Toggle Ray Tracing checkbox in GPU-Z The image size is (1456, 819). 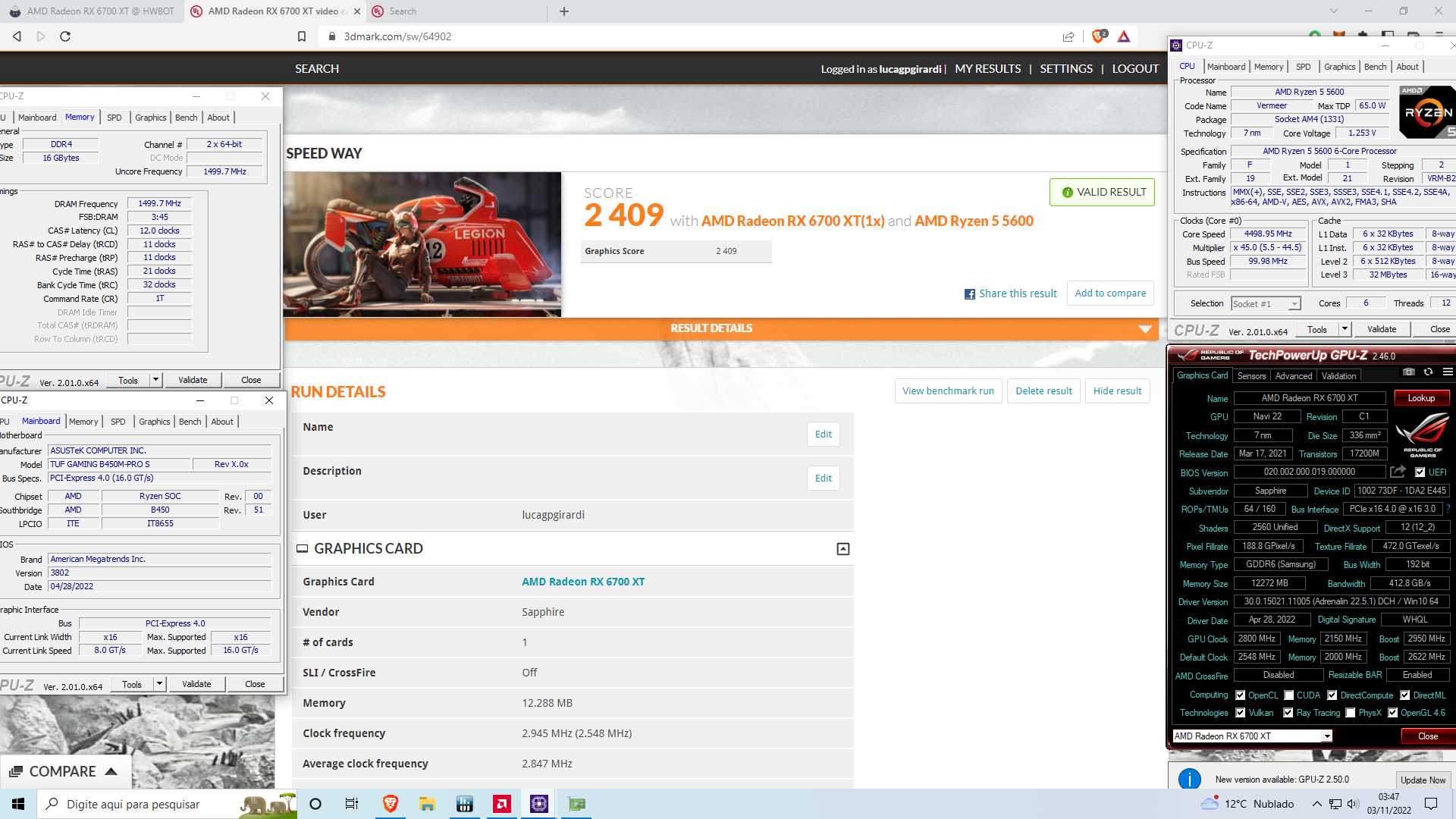tap(1288, 713)
